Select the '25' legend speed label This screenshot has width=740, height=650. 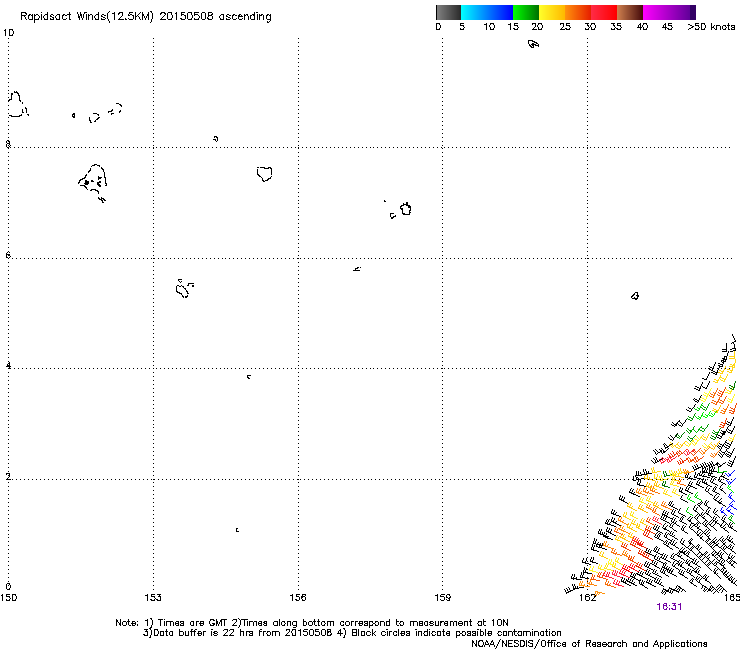[565, 27]
